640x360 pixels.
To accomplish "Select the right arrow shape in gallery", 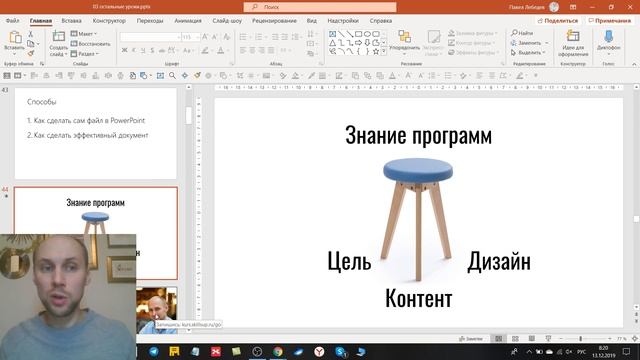I will [x=358, y=43].
